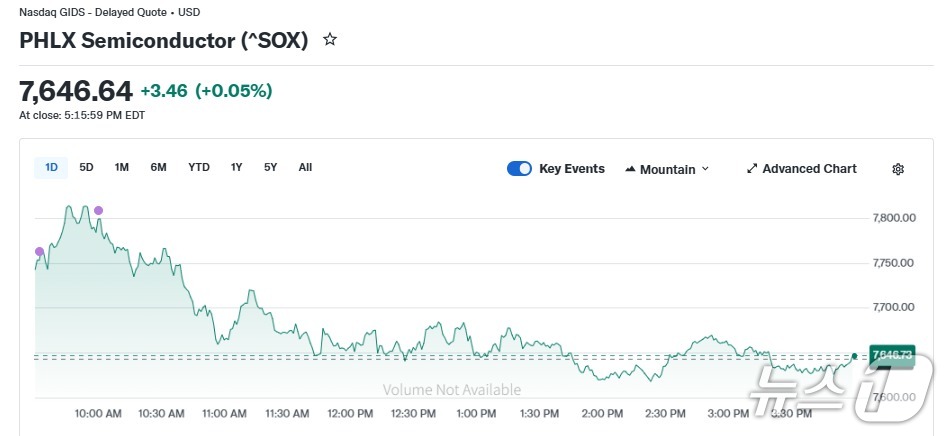947x436 pixels.
Task: Click the purple key event marker at chart start
Action: pyautogui.click(x=39, y=251)
